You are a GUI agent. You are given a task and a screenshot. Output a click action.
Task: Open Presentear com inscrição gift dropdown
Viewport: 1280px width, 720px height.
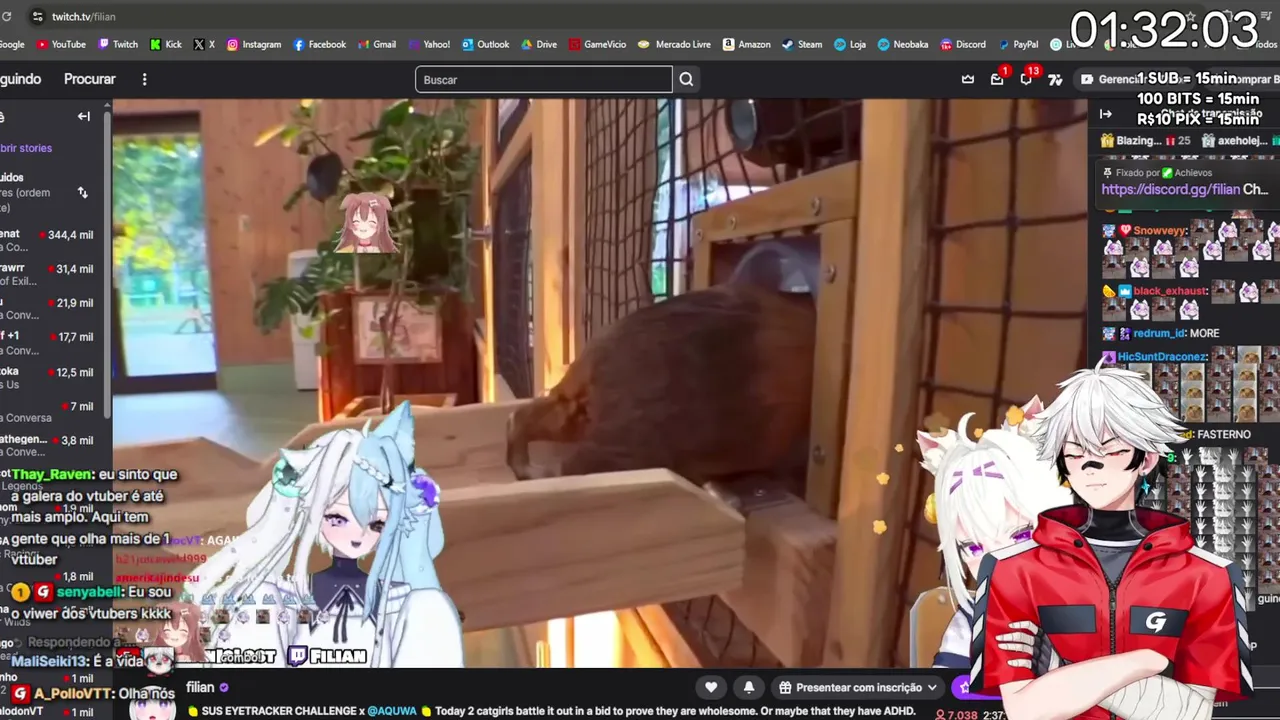[x=858, y=687]
